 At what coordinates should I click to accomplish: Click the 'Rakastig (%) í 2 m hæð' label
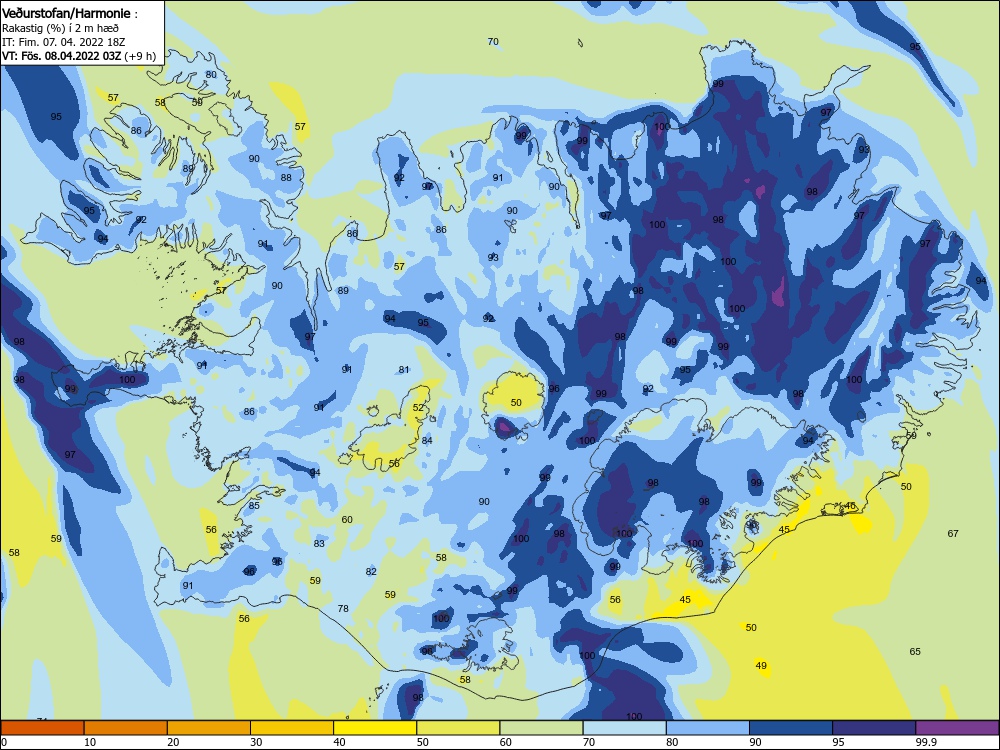[x=60, y=28]
